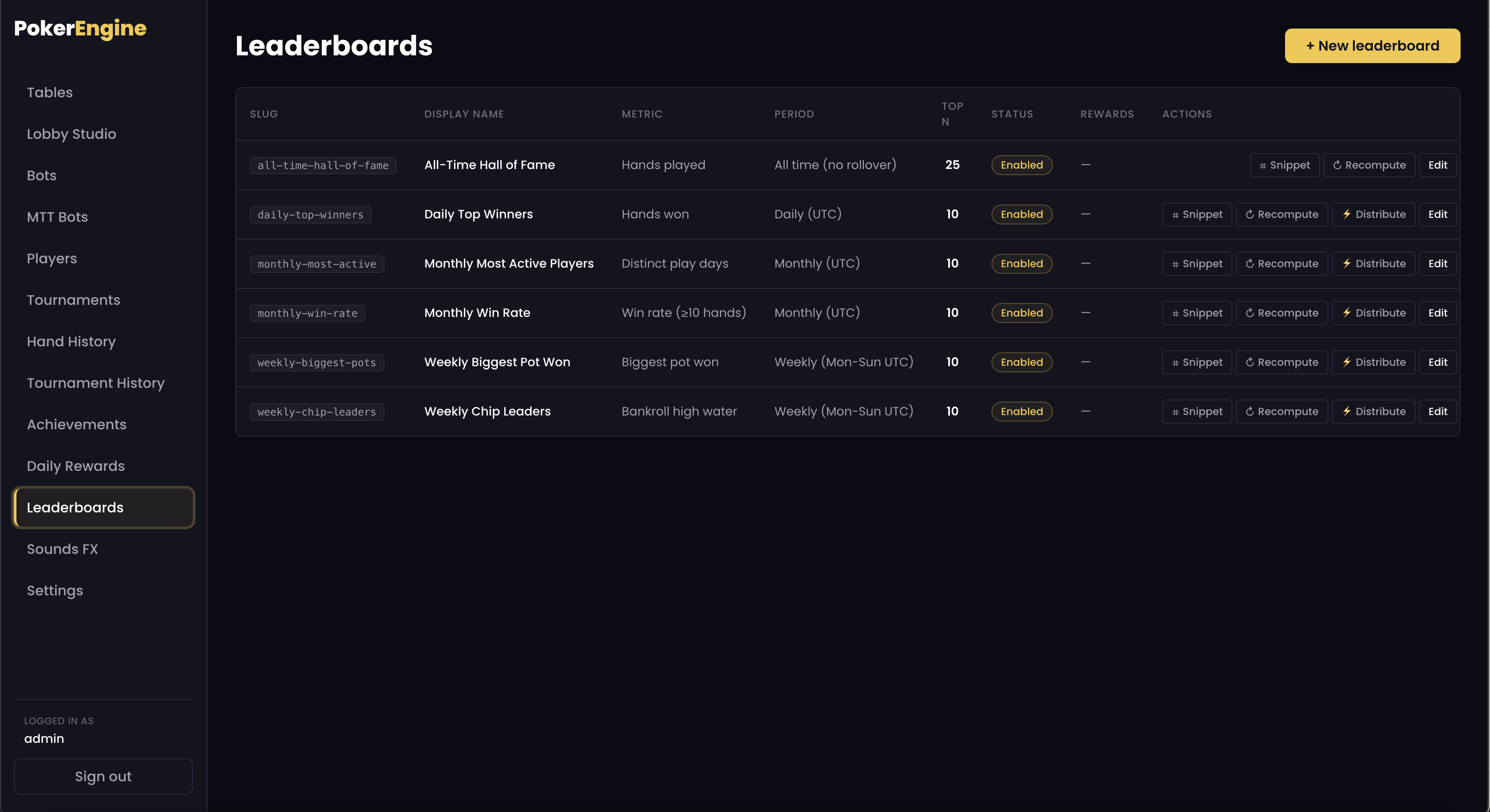Click the All-Time Hall of Fame display name
The width and height of the screenshot is (1490, 812).
489,165
